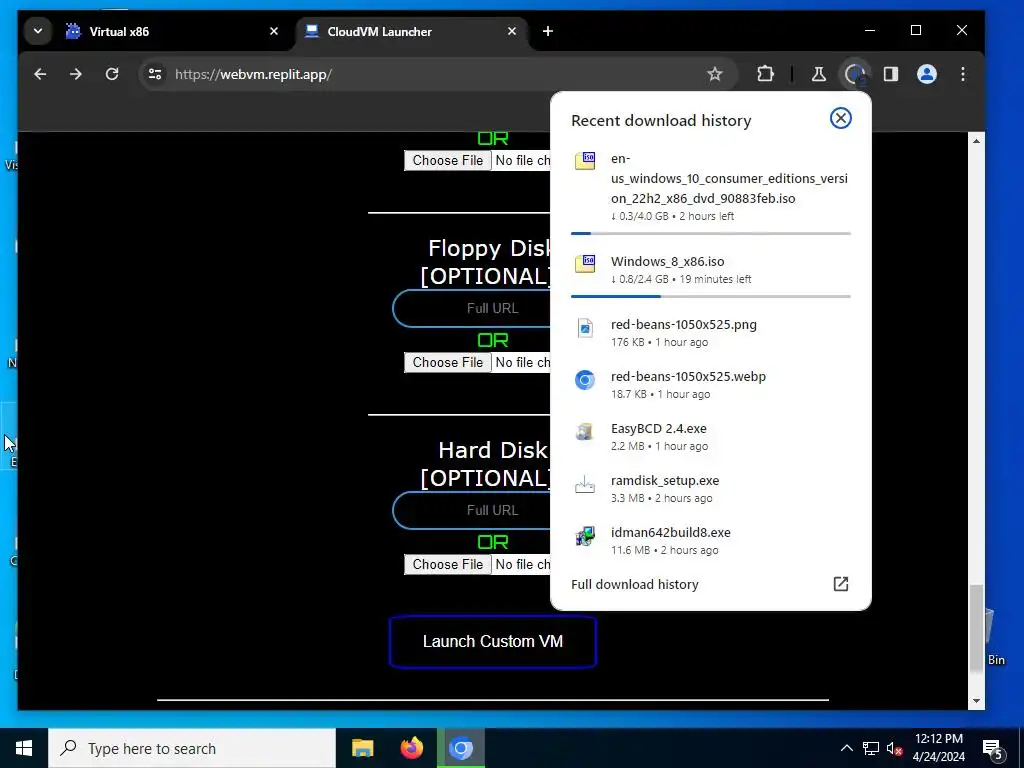The width and height of the screenshot is (1024, 768).
Task: Click scrollbar up arrow
Action: (976, 141)
